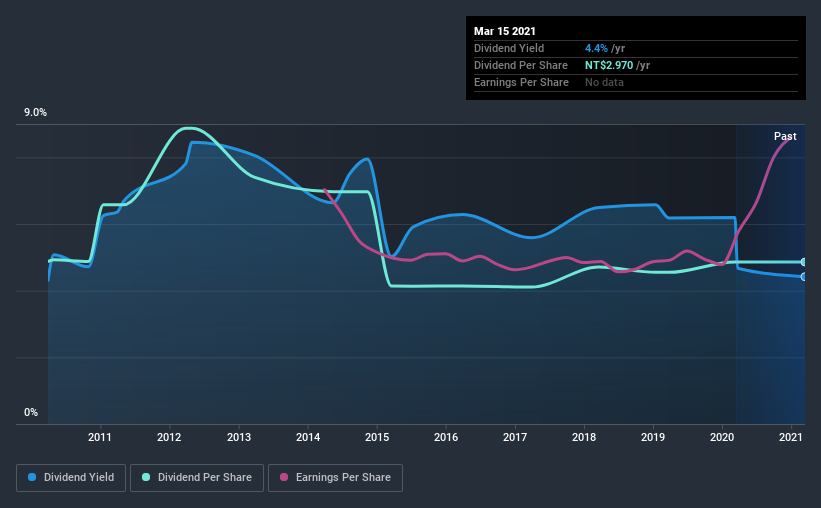
Task: Click the 2013 x-axis label
Action: [x=239, y=437]
